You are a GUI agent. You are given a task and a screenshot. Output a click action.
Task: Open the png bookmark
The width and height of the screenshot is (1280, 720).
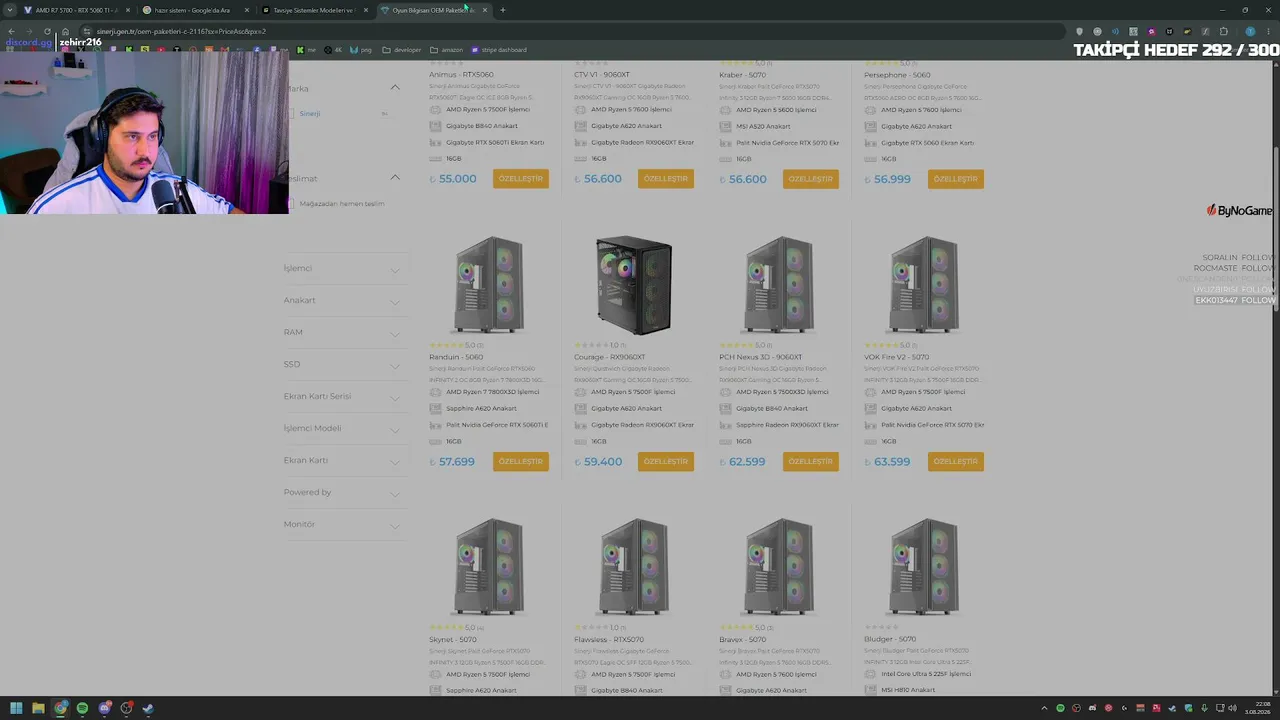tap(360, 50)
